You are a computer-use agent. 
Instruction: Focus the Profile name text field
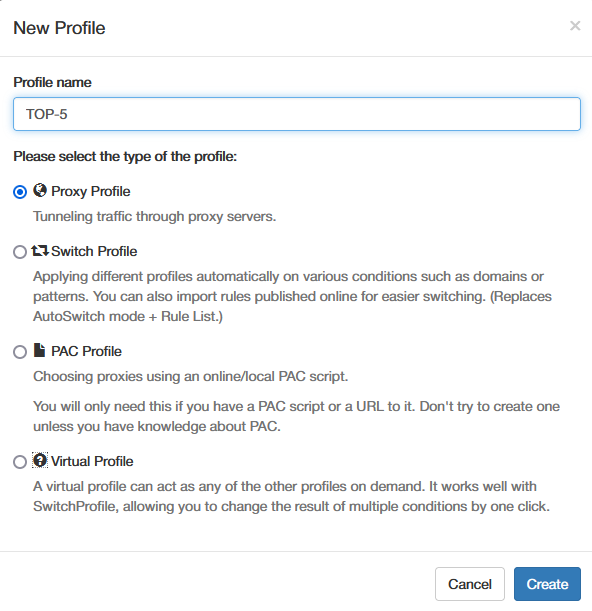pos(297,114)
